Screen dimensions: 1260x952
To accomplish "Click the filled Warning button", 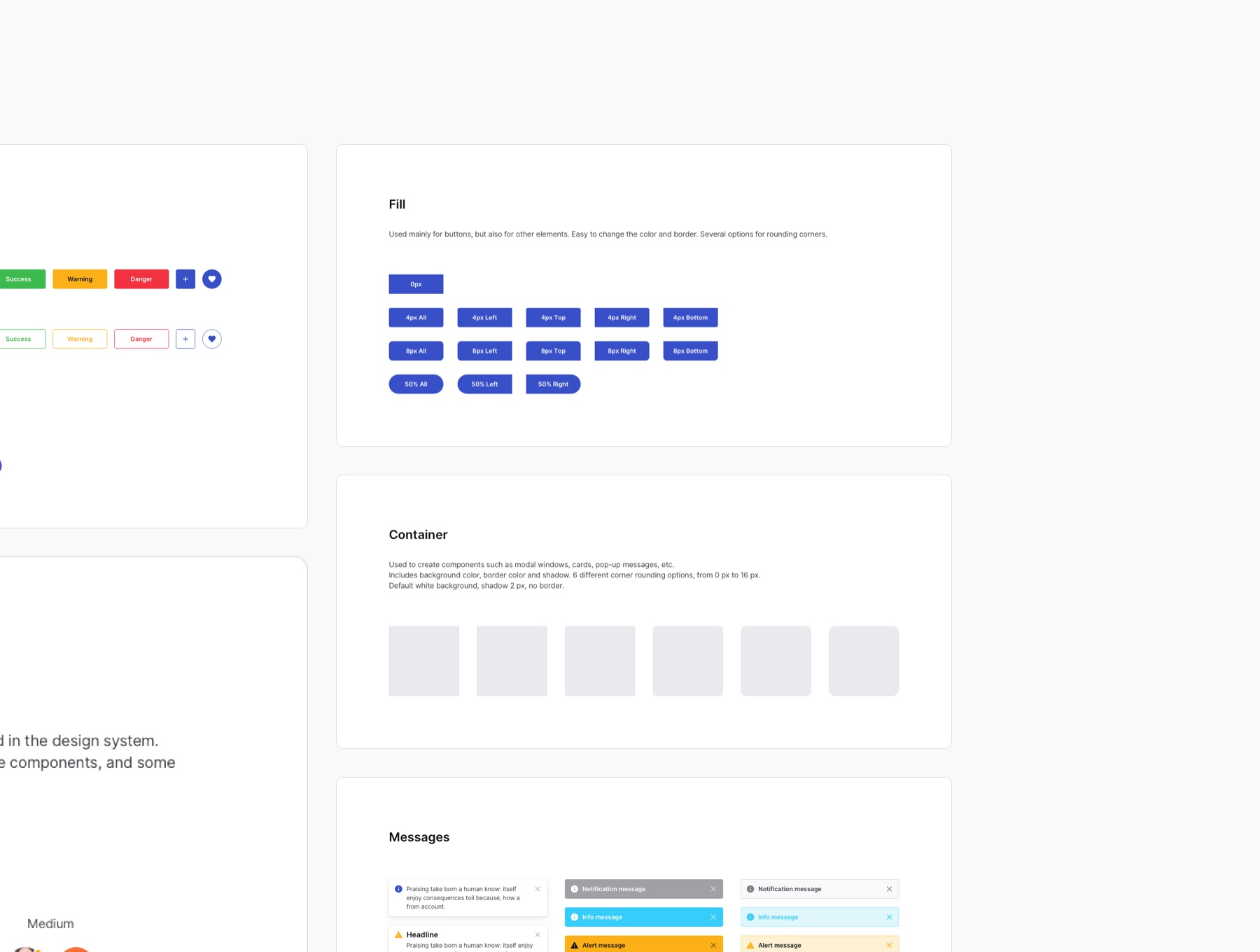I will pos(80,279).
